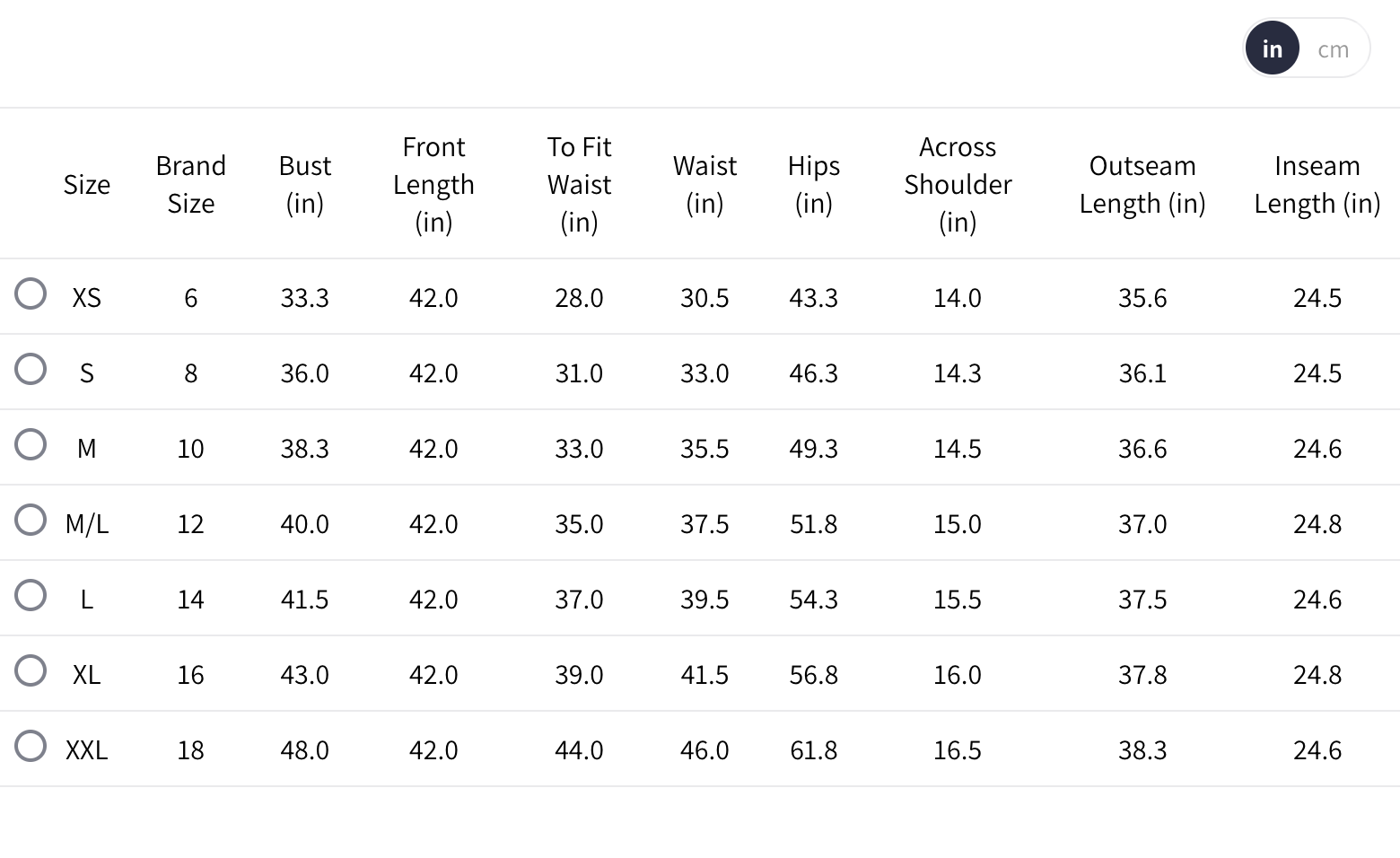Pick the XXL size radio button
Image resolution: width=1400 pixels, height=858 pixels.
31,746
